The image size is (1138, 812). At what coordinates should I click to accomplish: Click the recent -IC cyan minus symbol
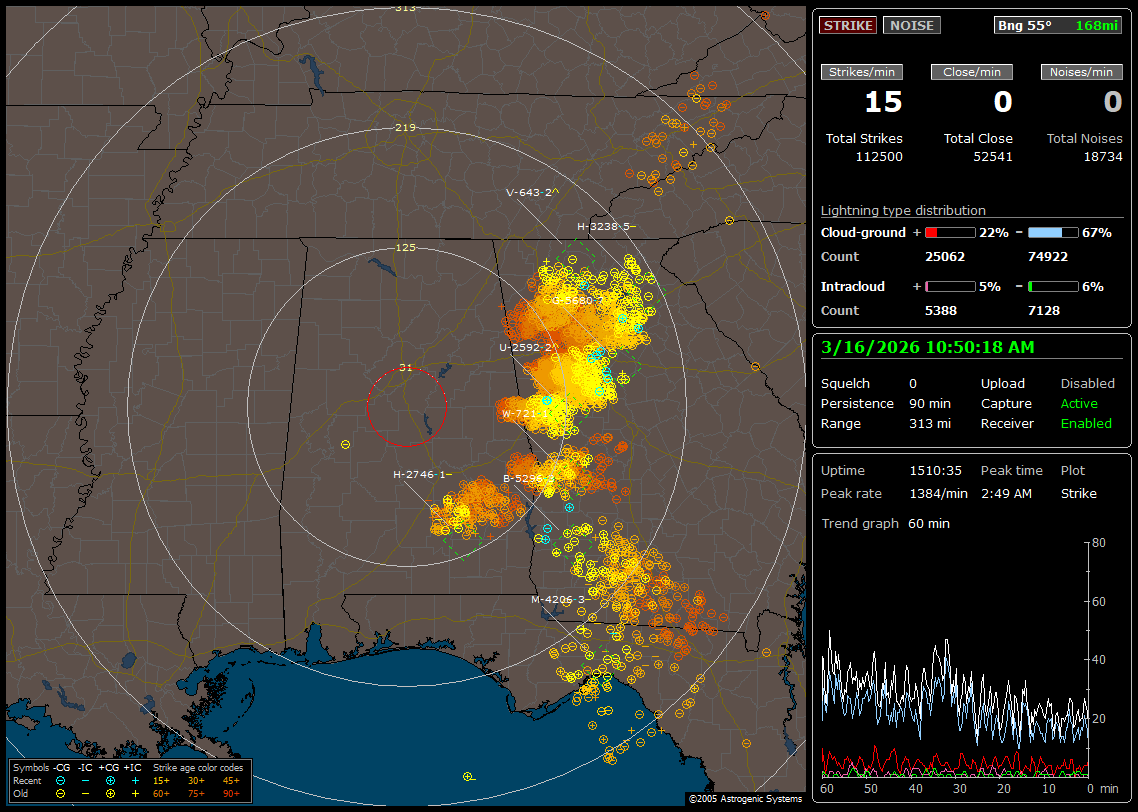(x=86, y=780)
